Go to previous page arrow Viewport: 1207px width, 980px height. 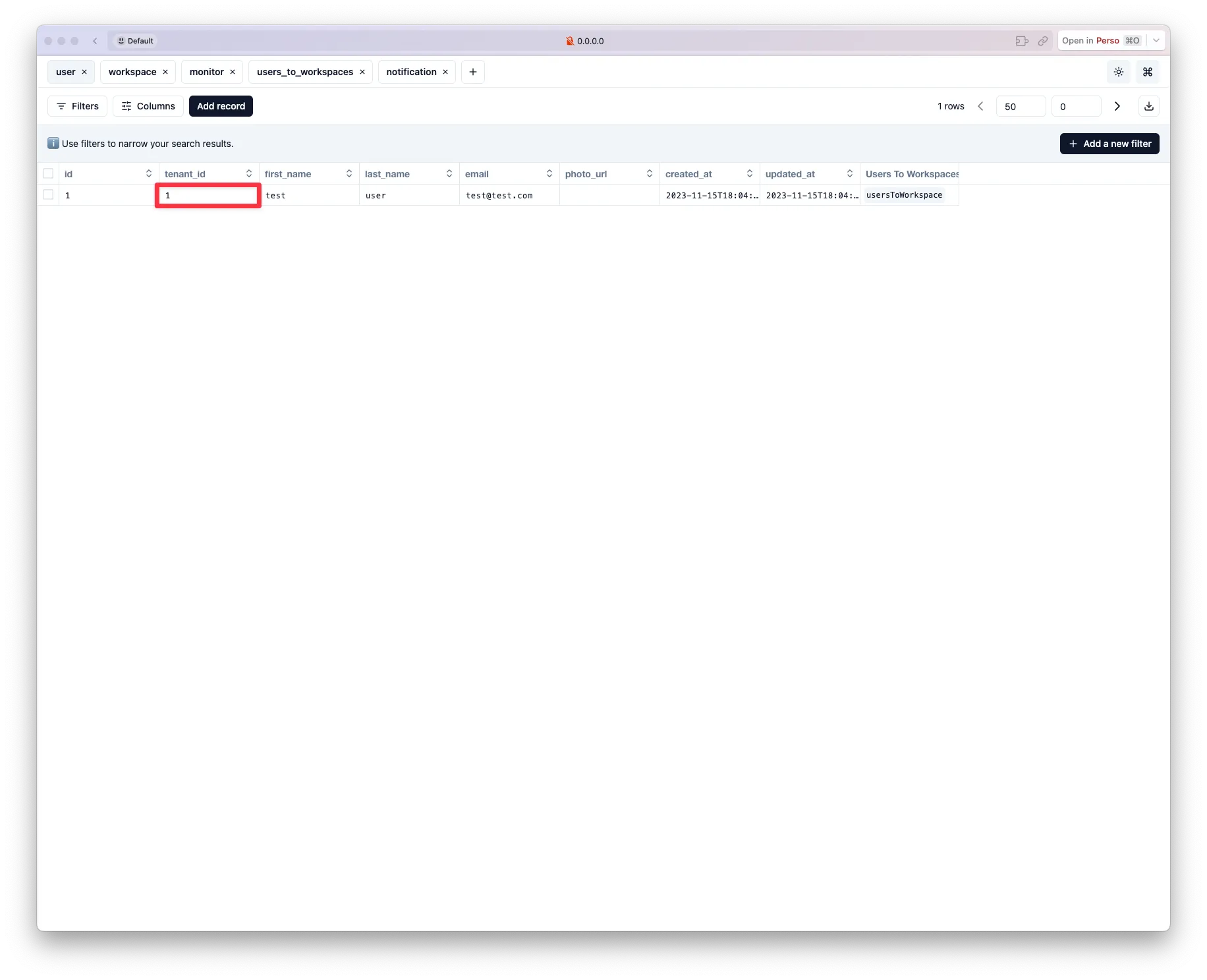click(x=980, y=106)
